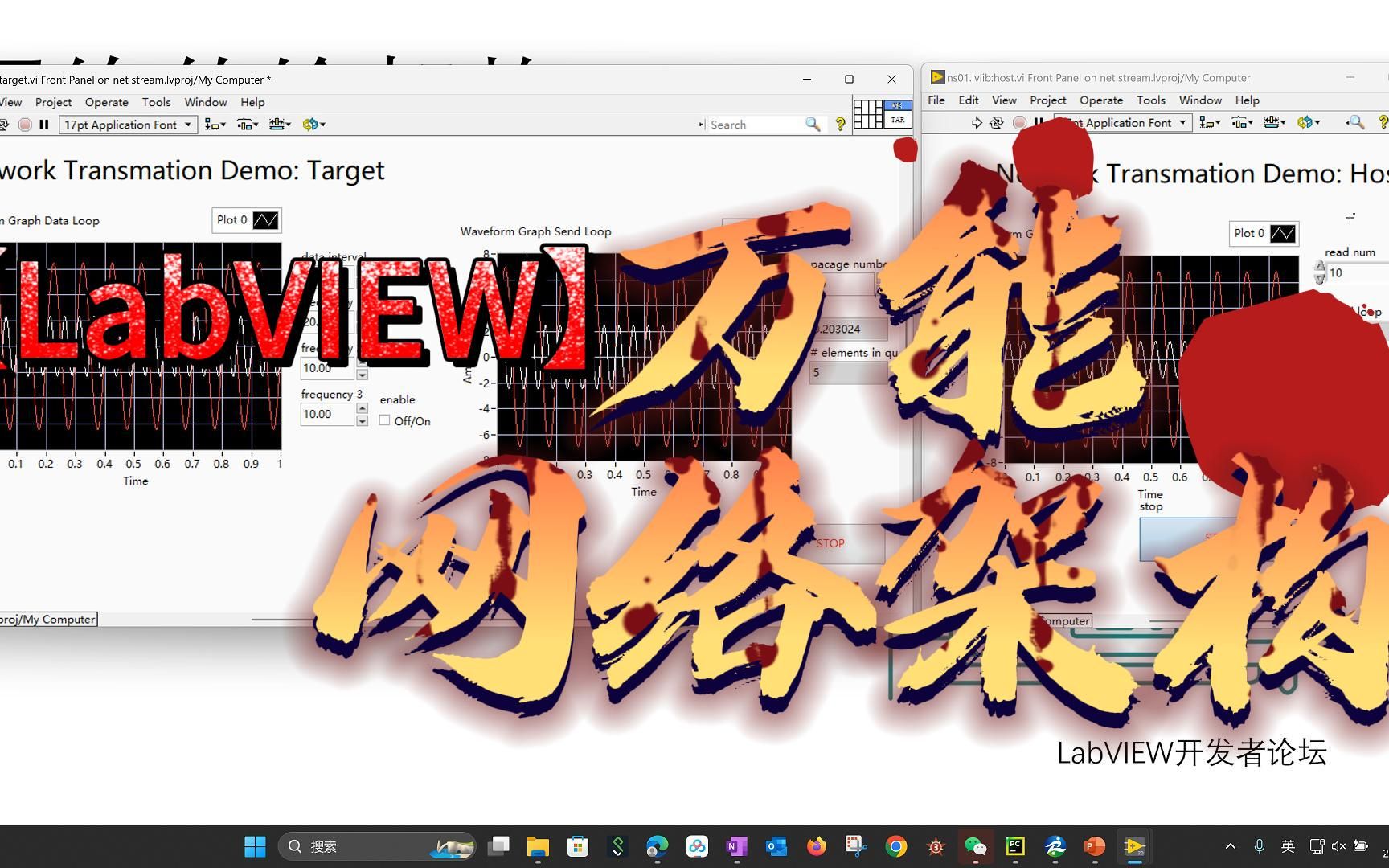The image size is (1389, 868).
Task: Open Window menu in Target window
Action: coord(206,102)
